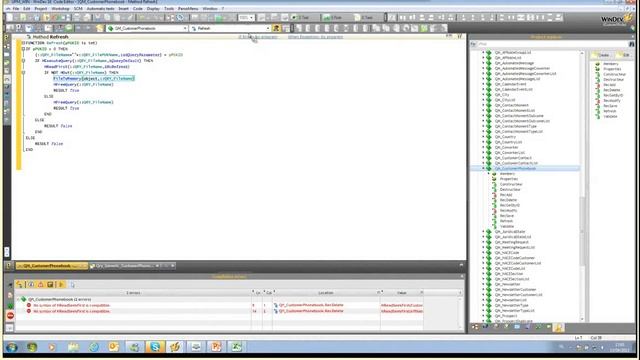Click second compile error row
The image size is (640, 360).
[71, 311]
